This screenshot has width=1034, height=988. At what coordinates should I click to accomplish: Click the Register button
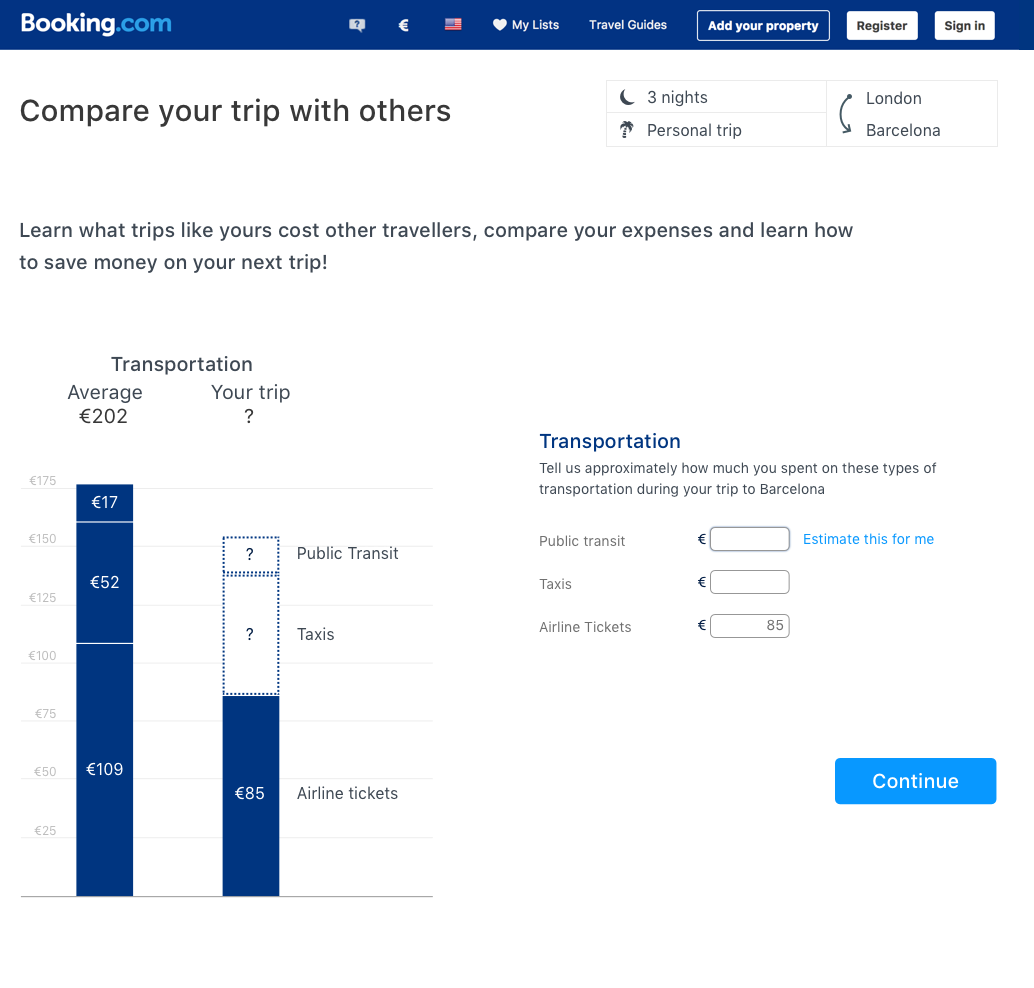[x=882, y=26]
